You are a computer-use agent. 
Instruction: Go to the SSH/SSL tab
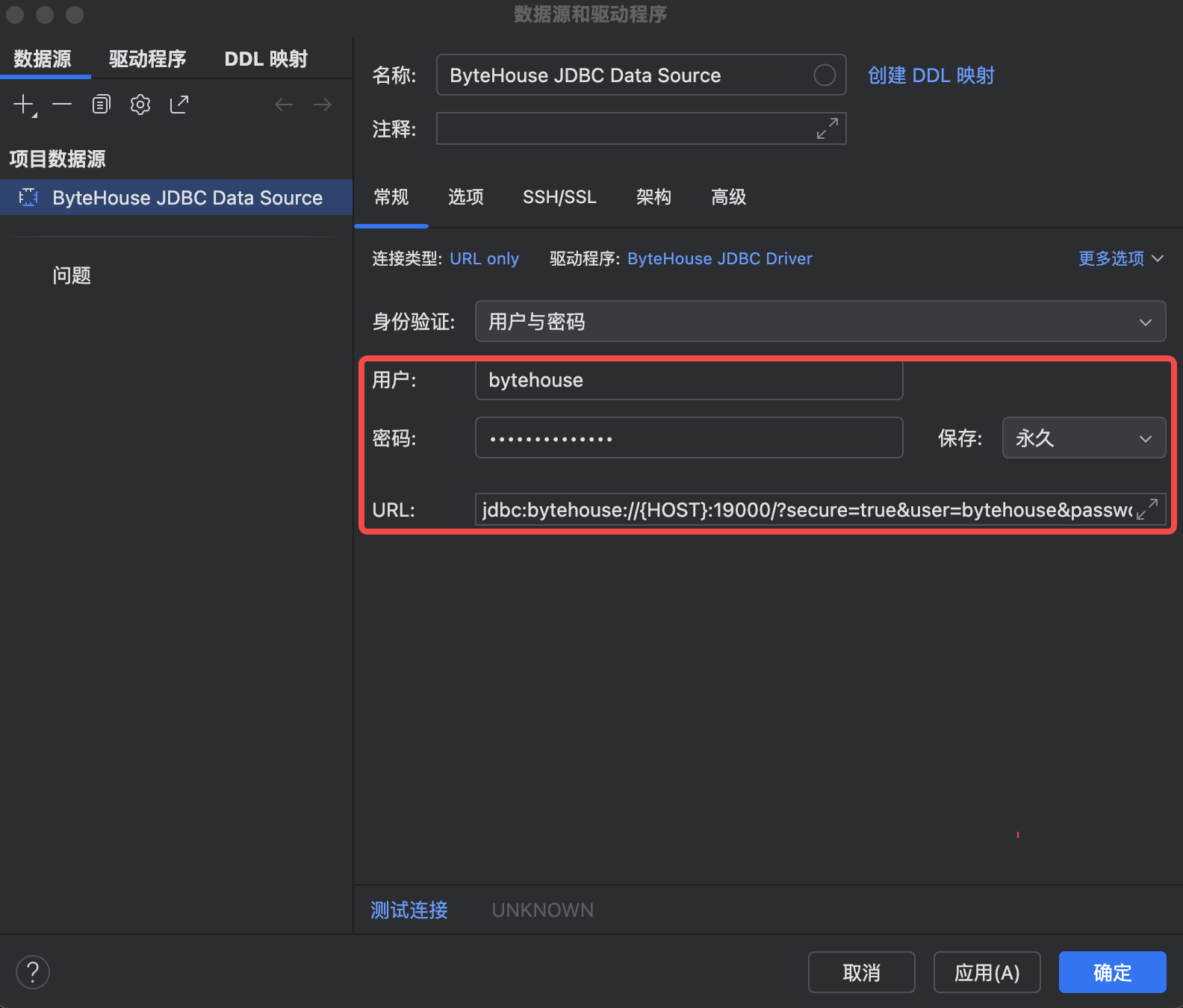coord(559,197)
